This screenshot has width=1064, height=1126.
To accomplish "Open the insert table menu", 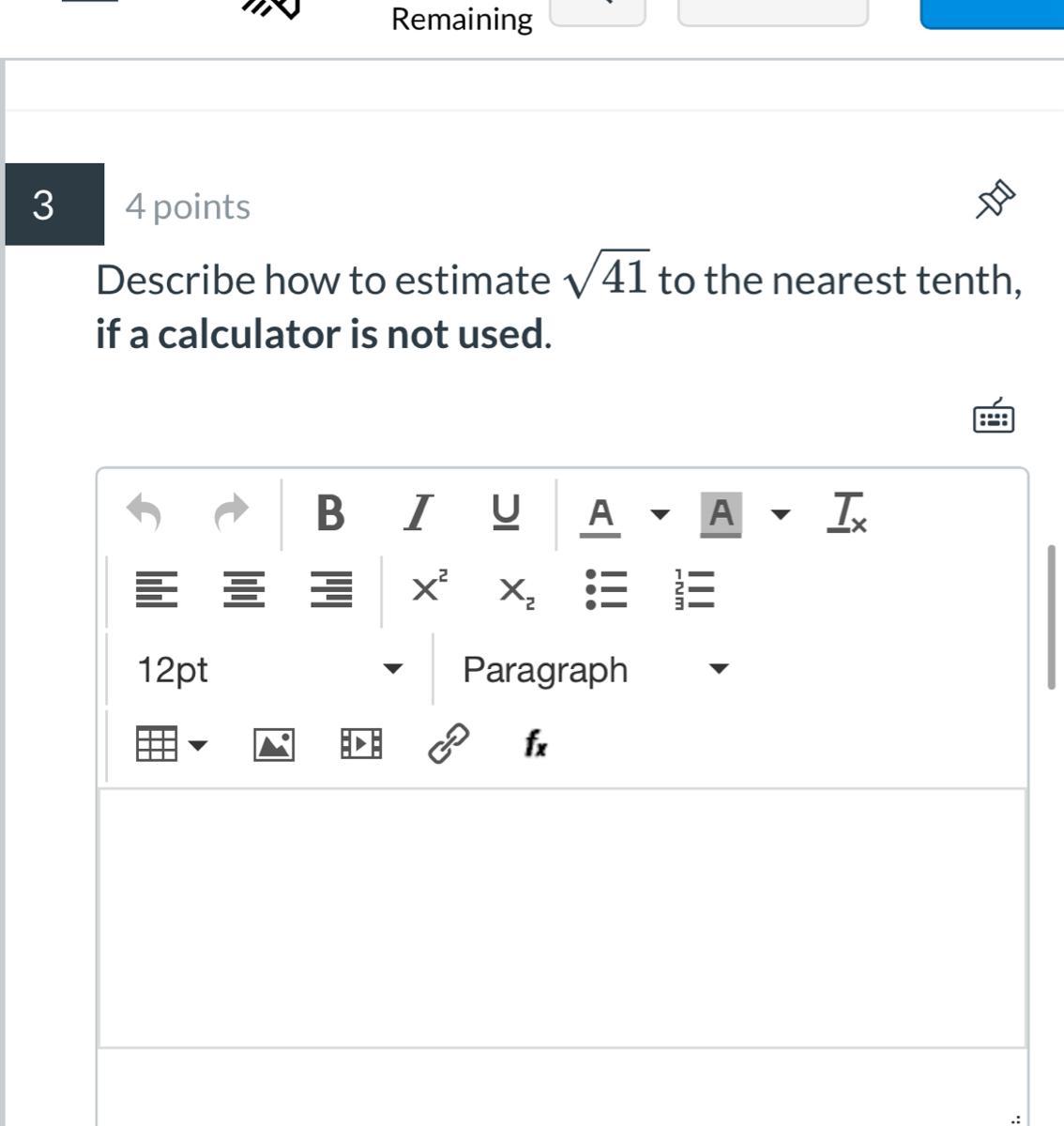I will (171, 745).
